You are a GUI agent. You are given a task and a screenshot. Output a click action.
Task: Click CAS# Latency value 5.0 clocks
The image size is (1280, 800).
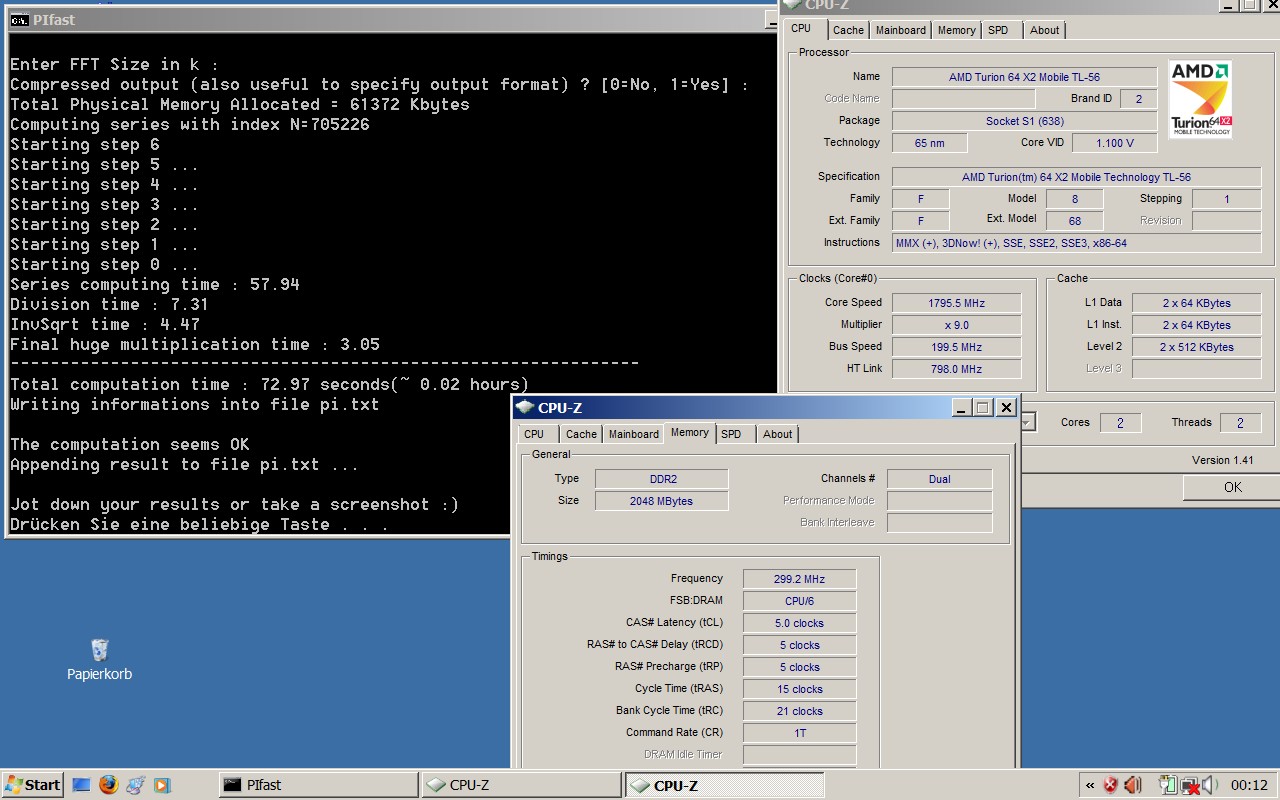click(799, 623)
